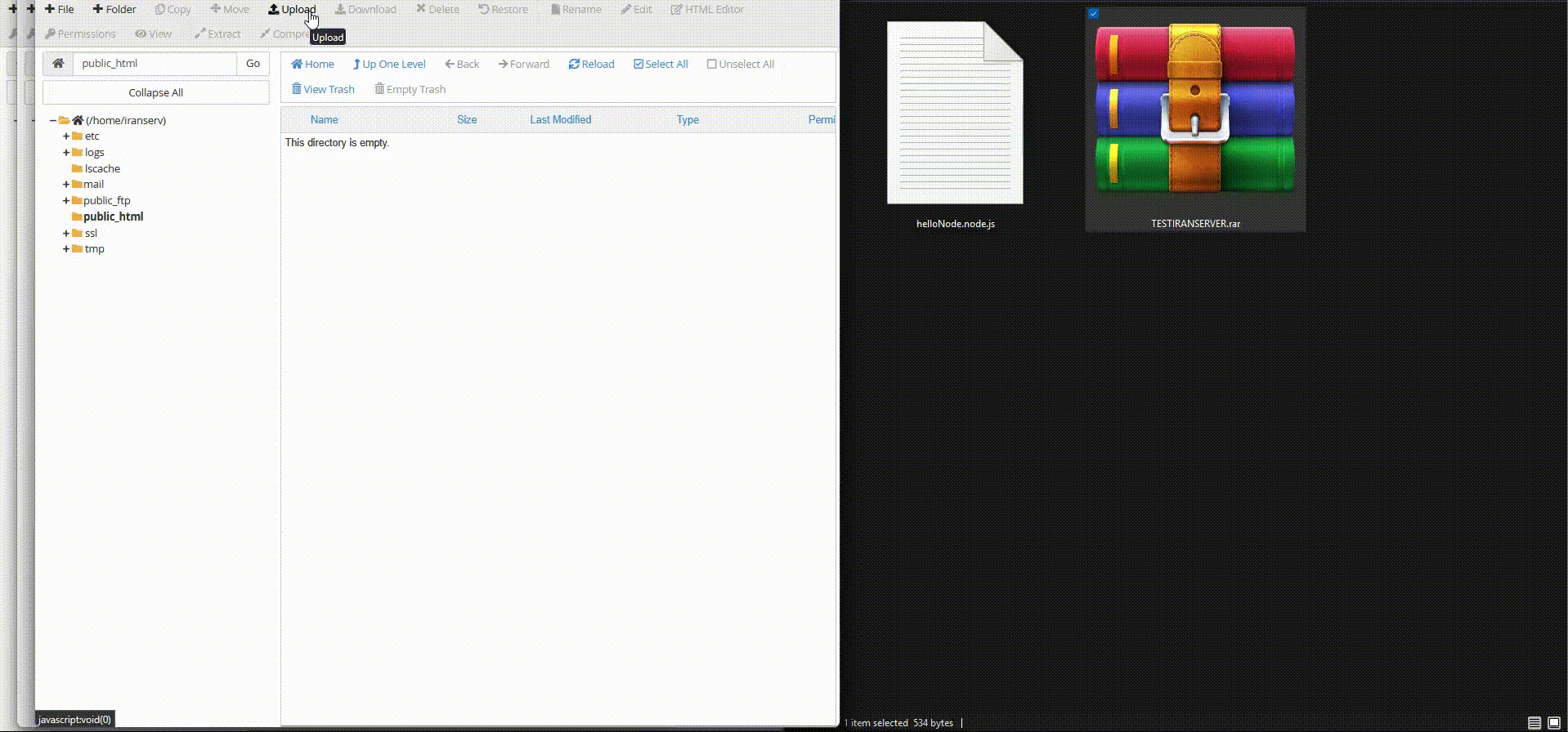Uncheck the TESTIRANSERVER.rar selection checkbox

click(1093, 14)
